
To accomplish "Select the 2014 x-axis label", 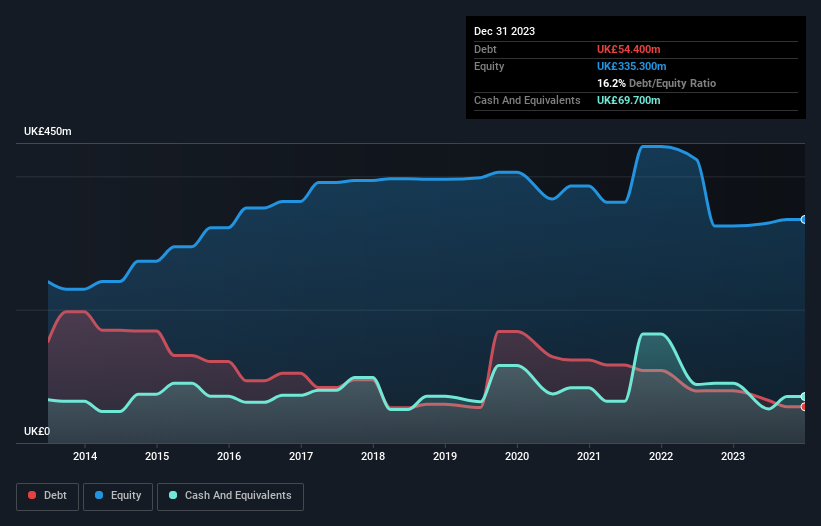I will (x=85, y=456).
